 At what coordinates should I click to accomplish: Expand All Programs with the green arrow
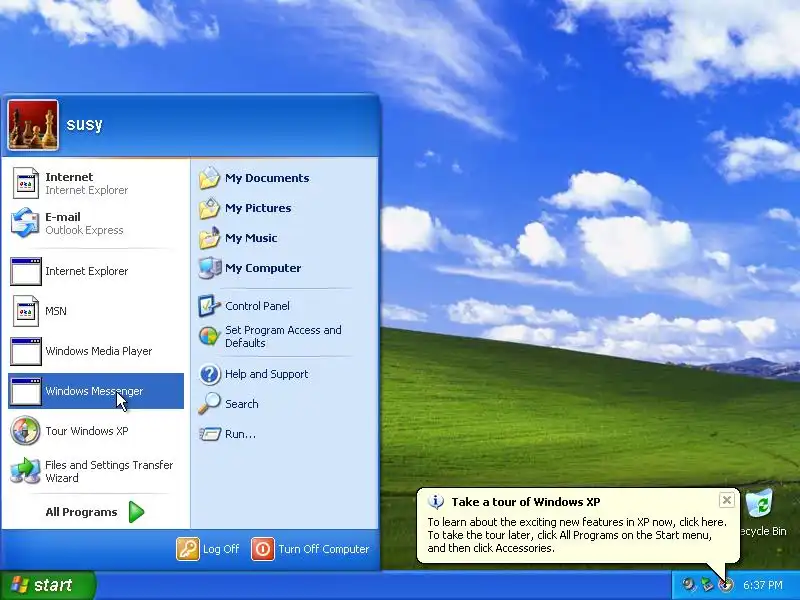point(136,512)
